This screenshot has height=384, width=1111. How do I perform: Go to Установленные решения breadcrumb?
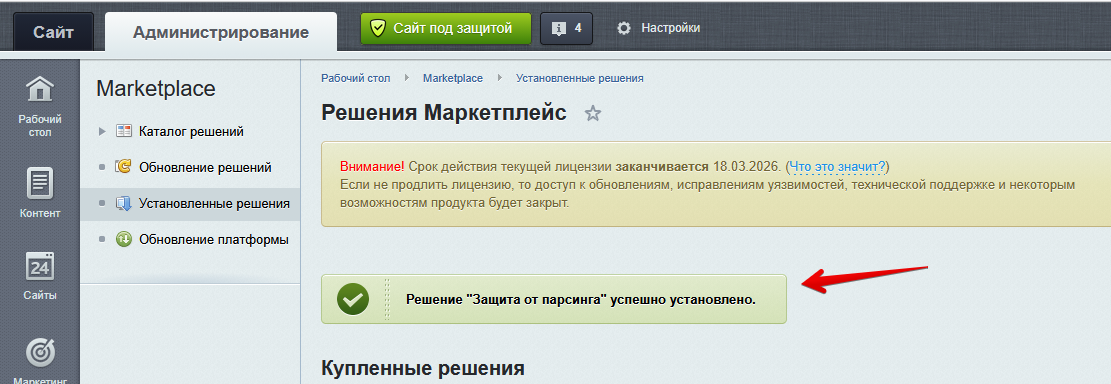(x=580, y=78)
